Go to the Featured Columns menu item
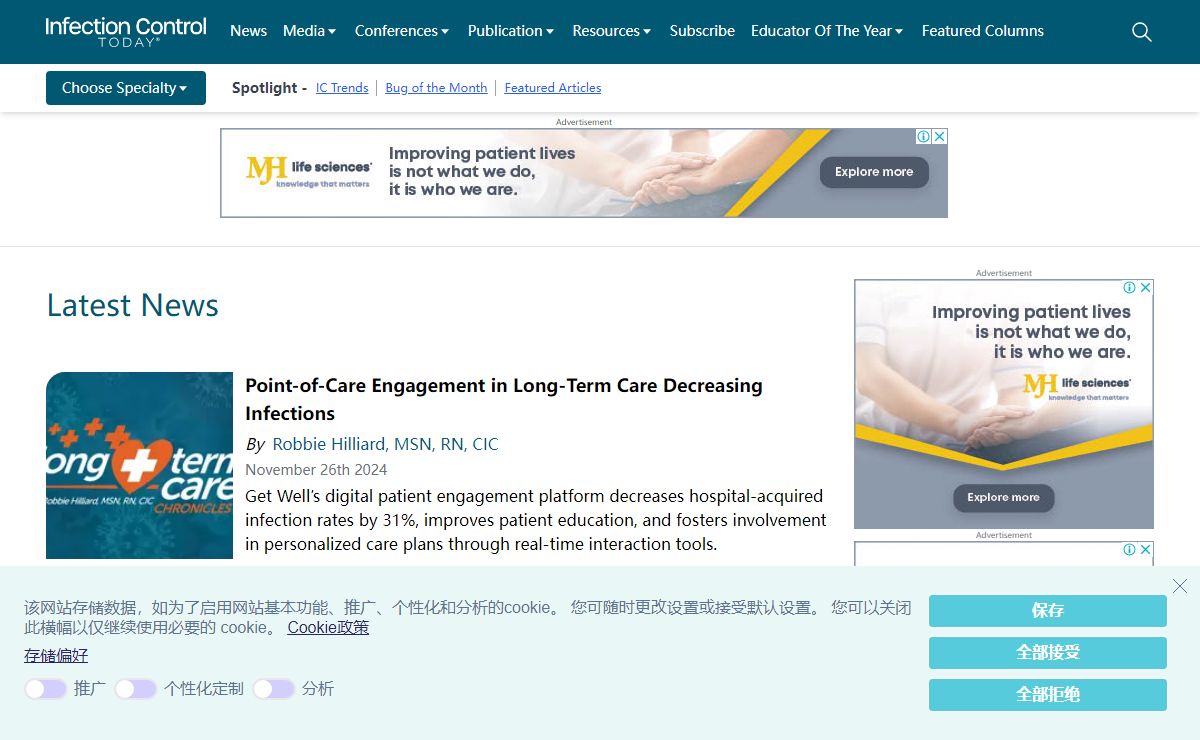Viewport: 1200px width, 740px height. [x=982, y=31]
